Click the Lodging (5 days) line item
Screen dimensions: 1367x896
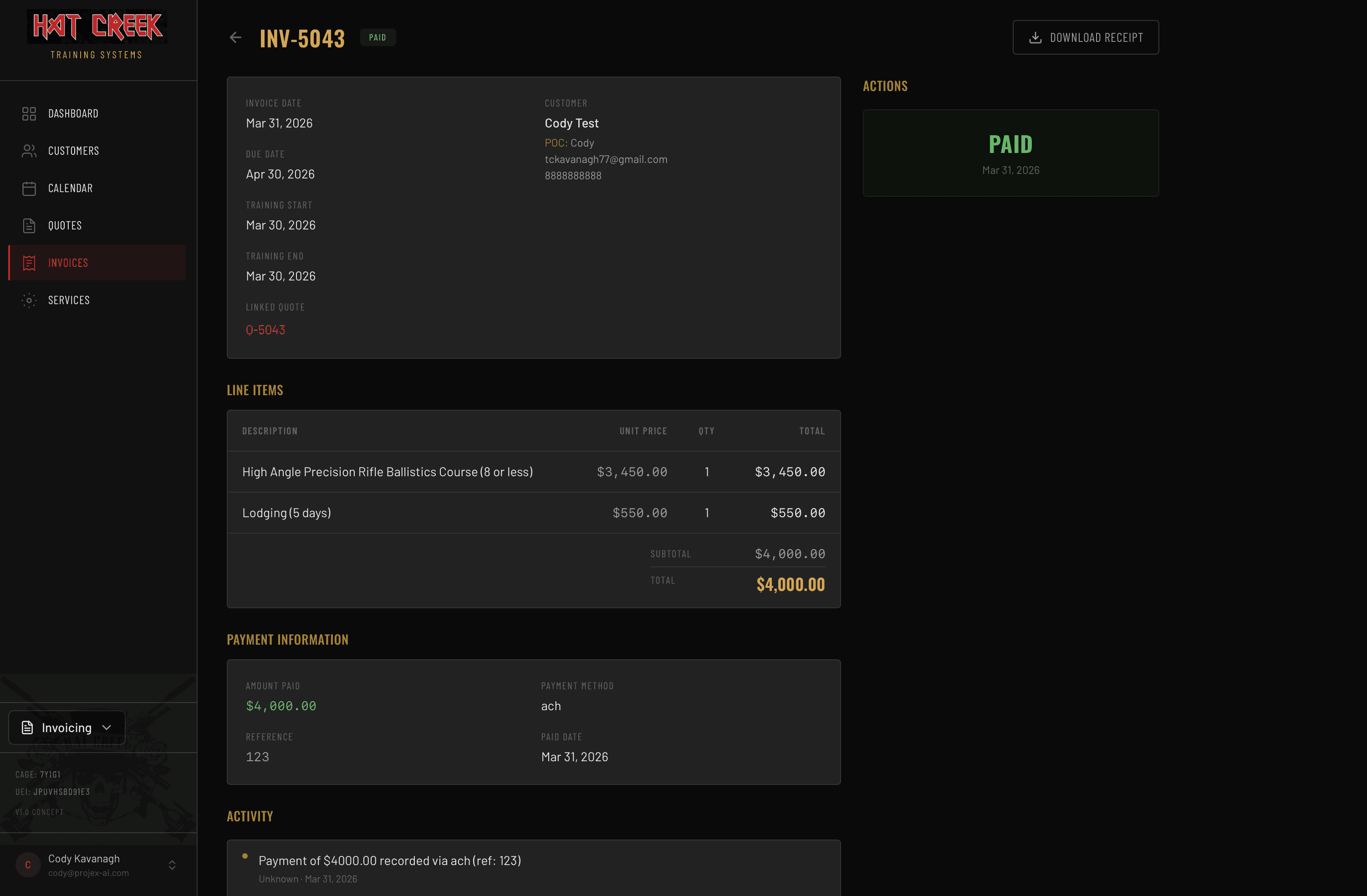[x=534, y=513]
